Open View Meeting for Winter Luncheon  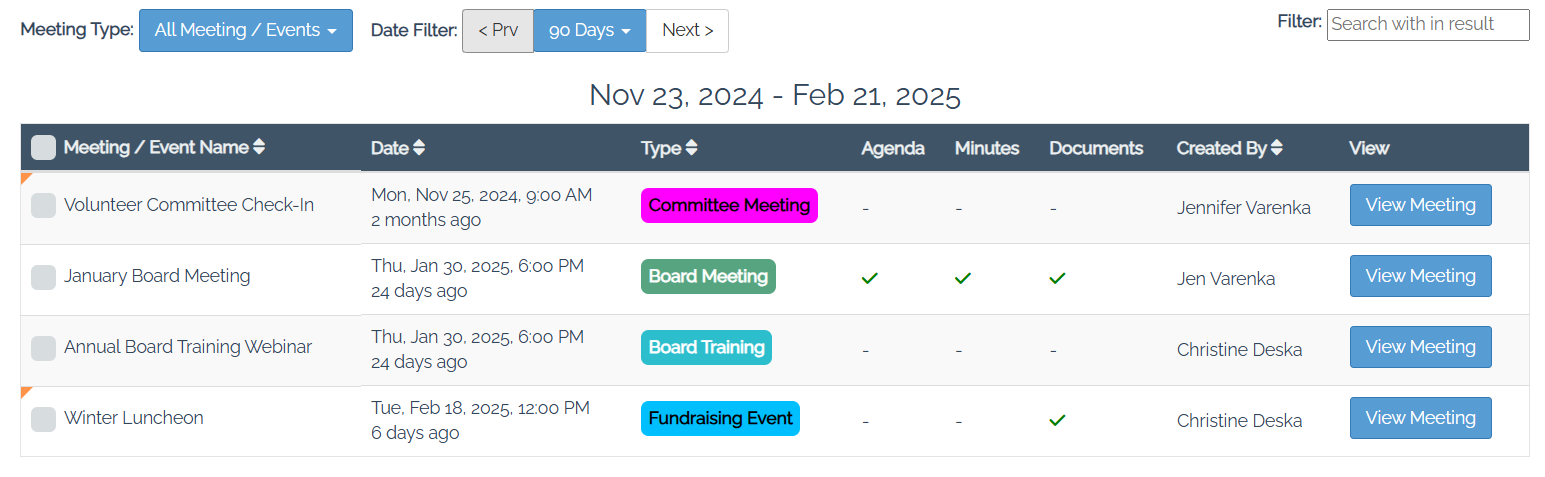click(1420, 418)
